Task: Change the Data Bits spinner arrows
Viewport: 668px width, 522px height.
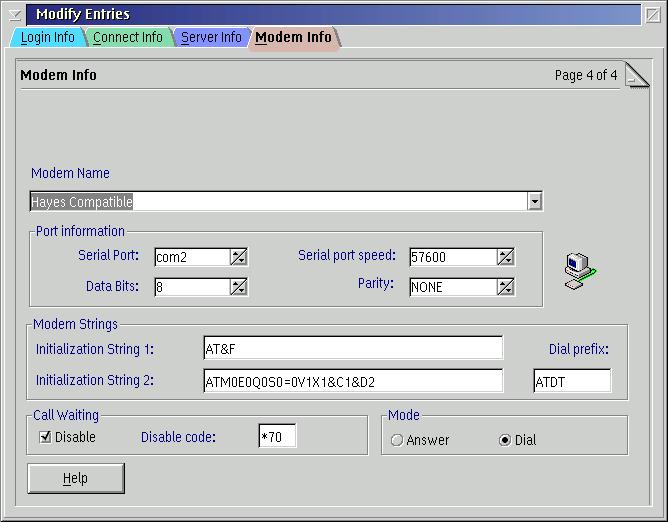Action: tap(238, 287)
